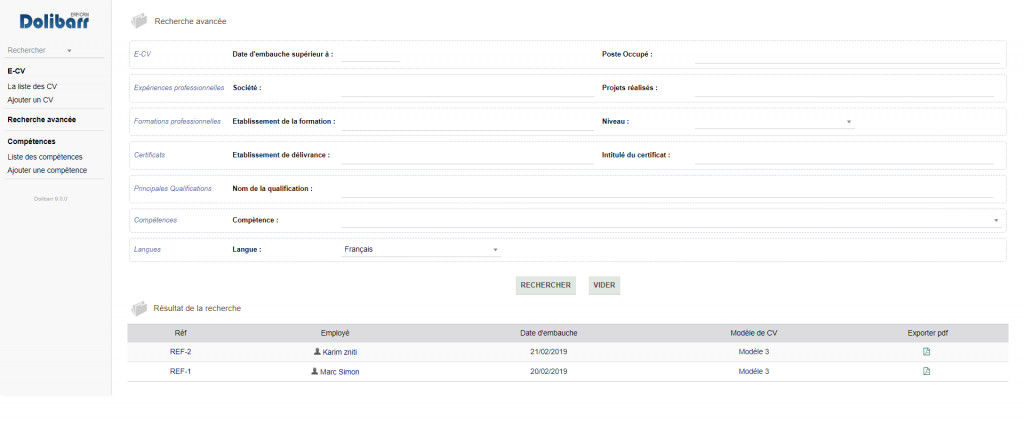
Task: Click folder icon next to Résultat de la recherche
Action: tap(139, 308)
